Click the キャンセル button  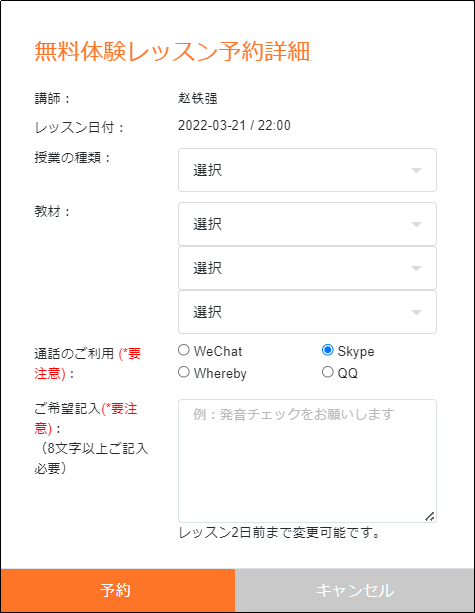(x=355, y=590)
